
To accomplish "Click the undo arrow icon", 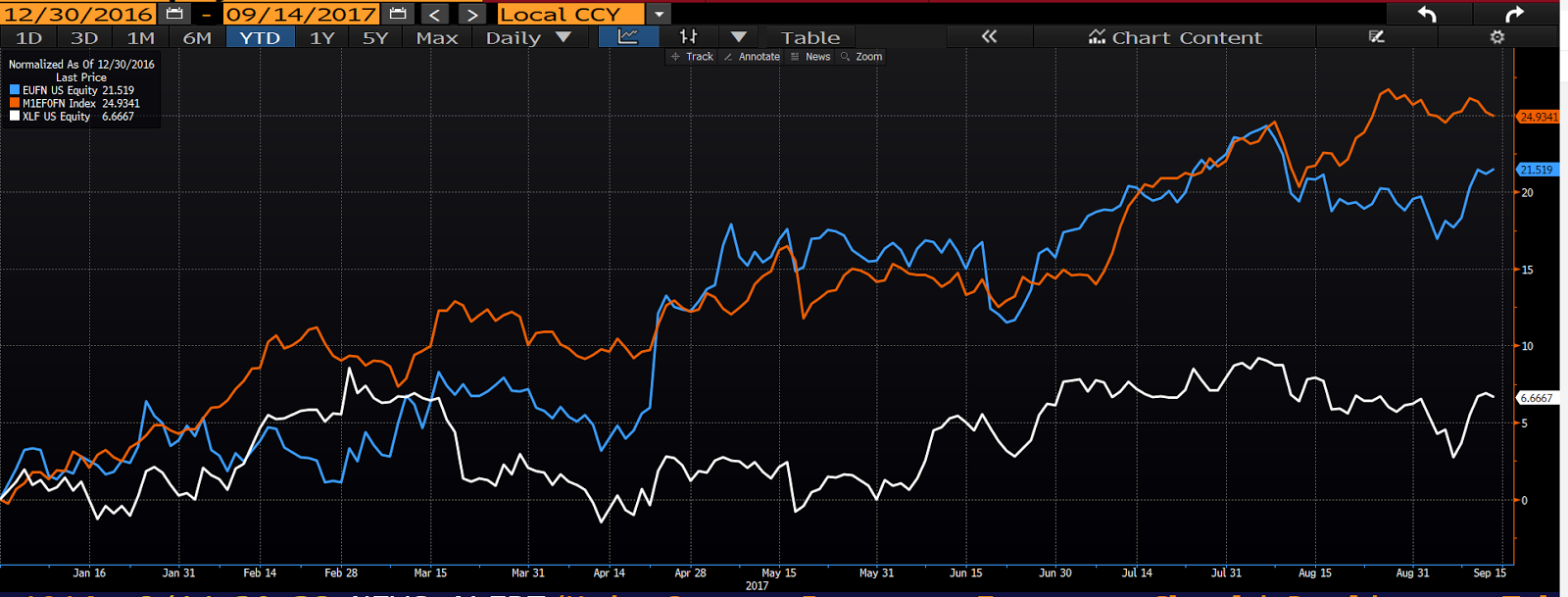I will [1427, 14].
